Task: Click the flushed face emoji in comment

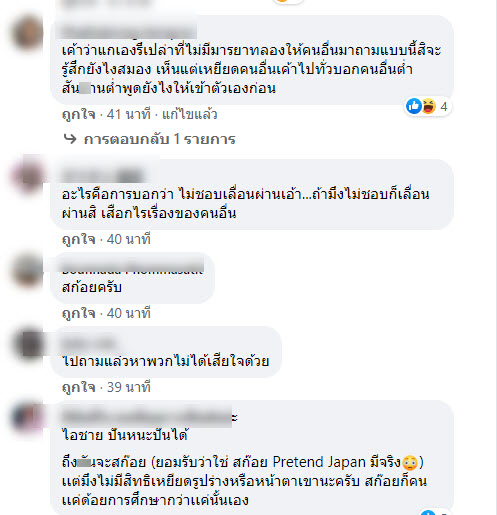Action: pos(410,463)
